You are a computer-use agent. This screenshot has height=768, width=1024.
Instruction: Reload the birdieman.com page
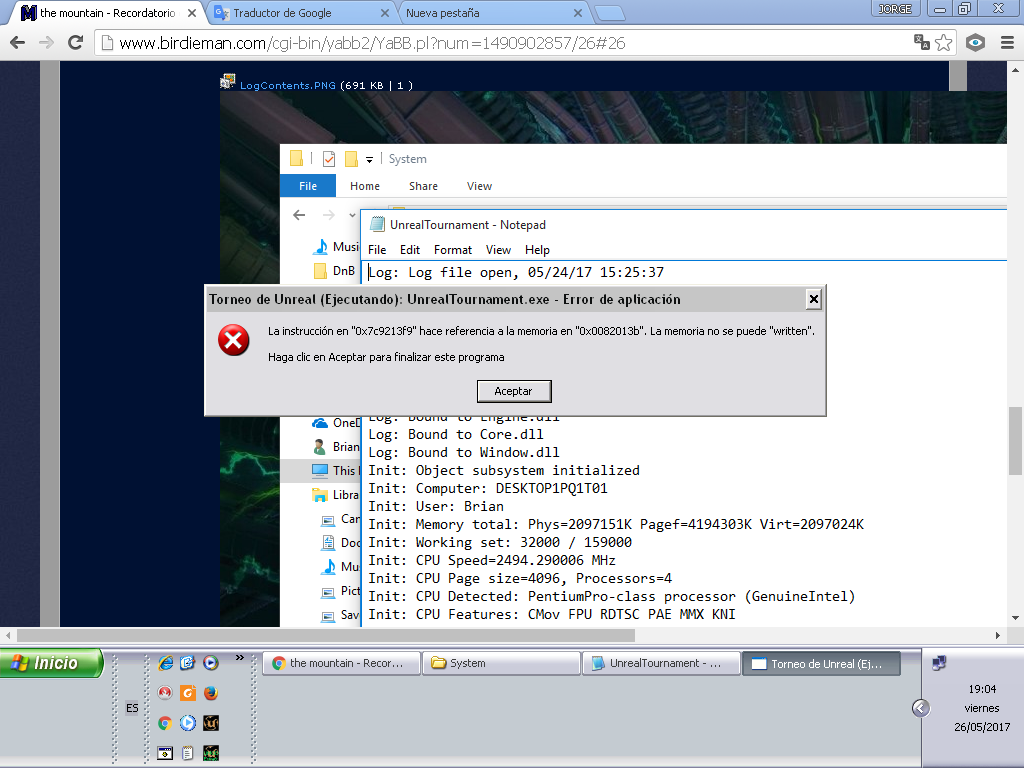pos(76,43)
